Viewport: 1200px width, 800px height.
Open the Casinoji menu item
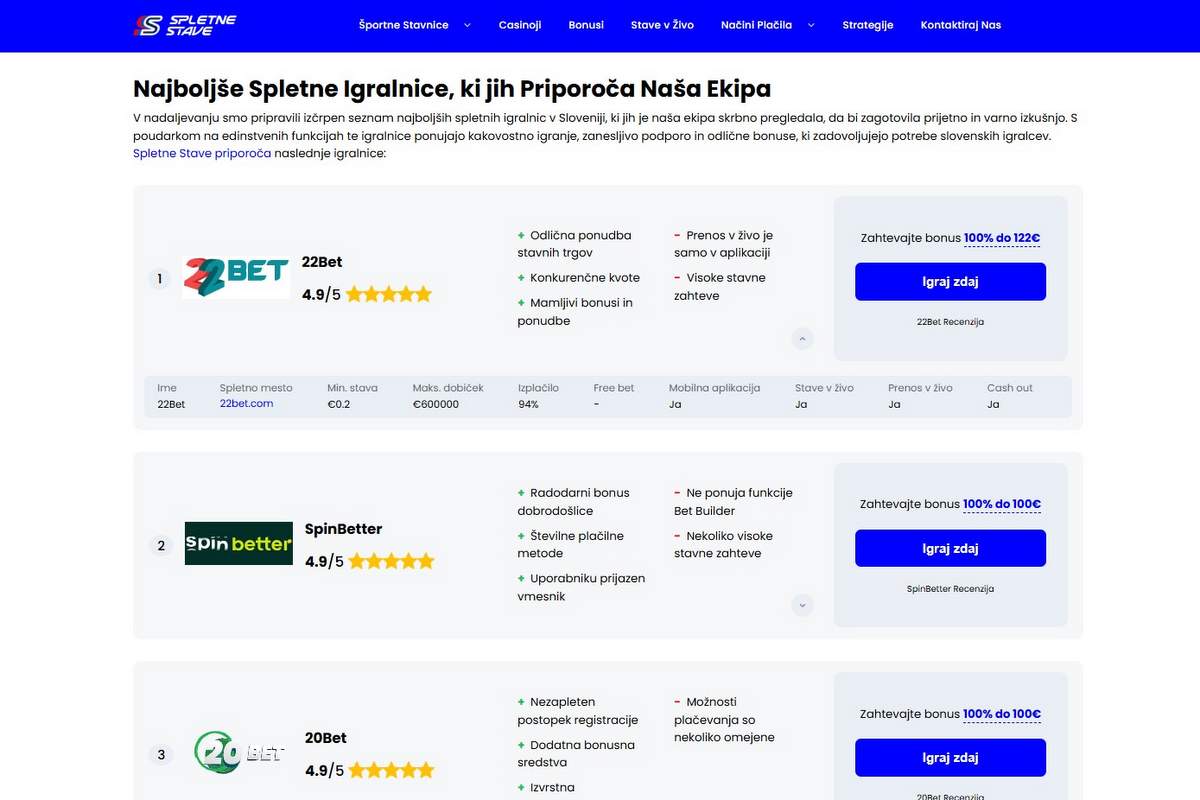(520, 25)
